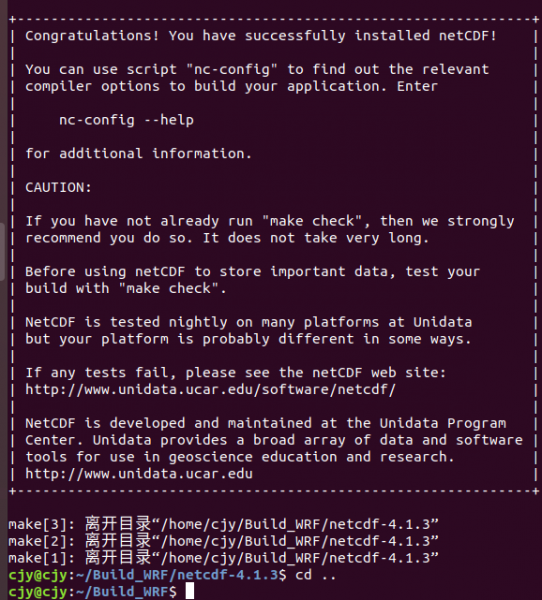Click the make[2] directory path line
The image size is (542, 600).
[x=223, y=541]
